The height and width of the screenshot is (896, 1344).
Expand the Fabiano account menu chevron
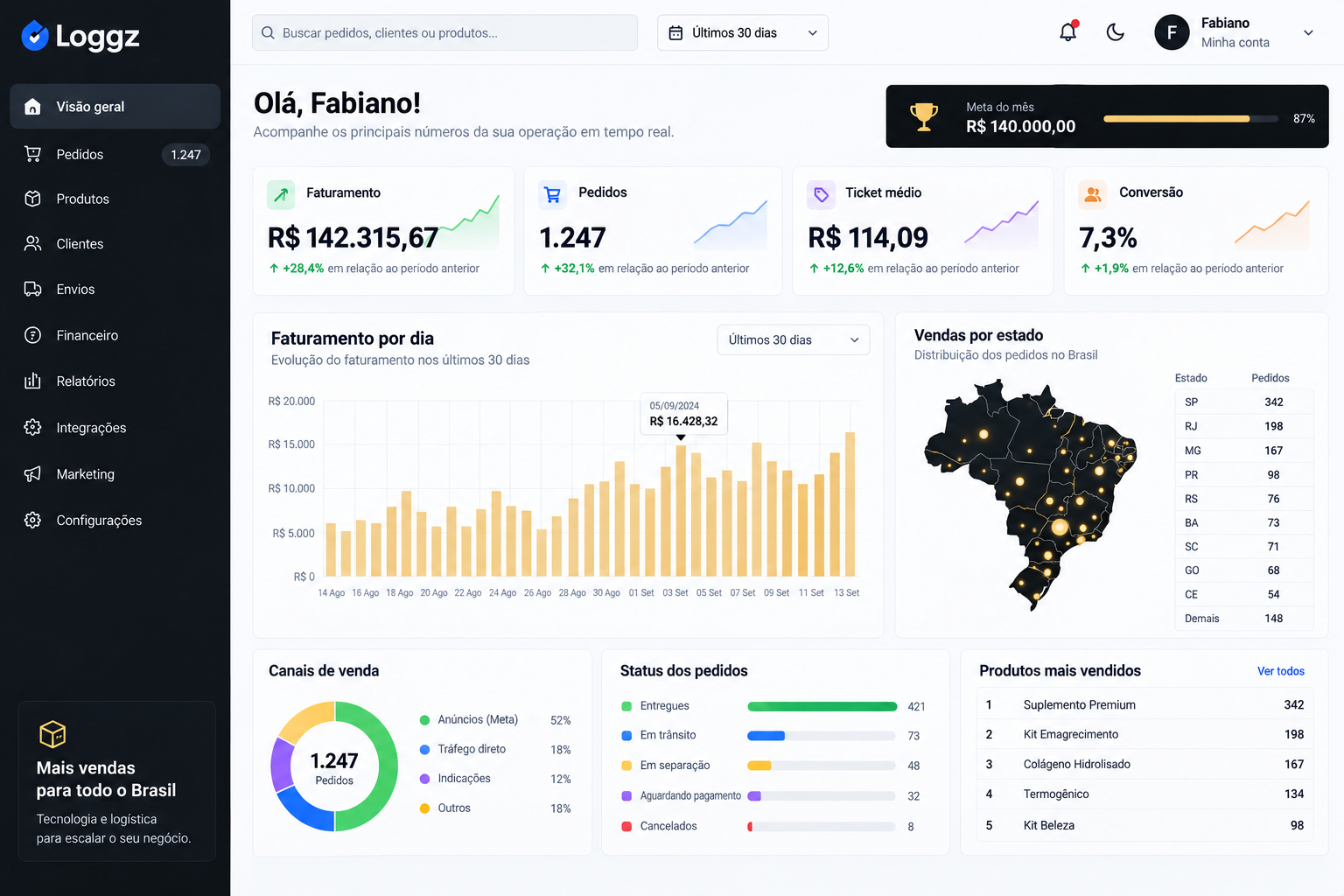pos(1309,32)
